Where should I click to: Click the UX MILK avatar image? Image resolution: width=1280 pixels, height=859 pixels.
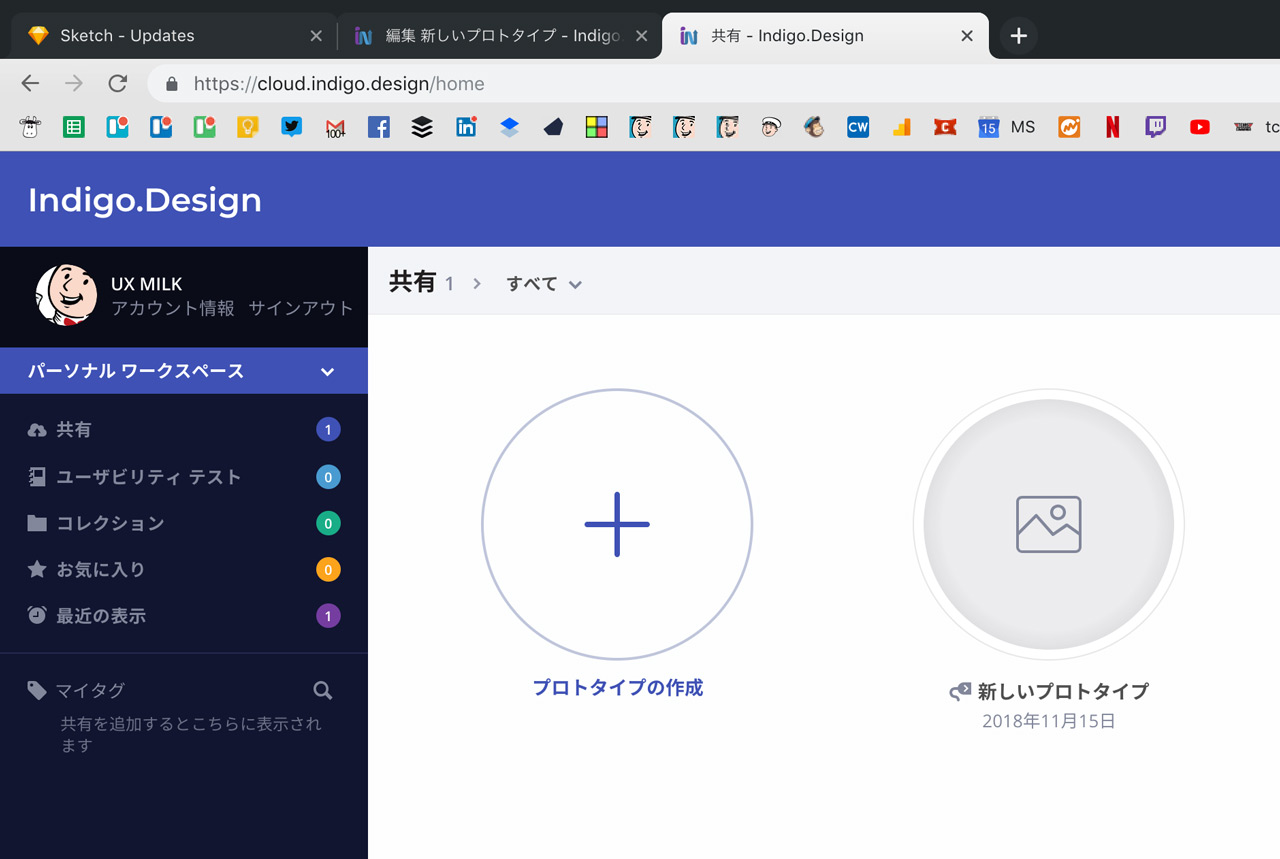pos(66,295)
